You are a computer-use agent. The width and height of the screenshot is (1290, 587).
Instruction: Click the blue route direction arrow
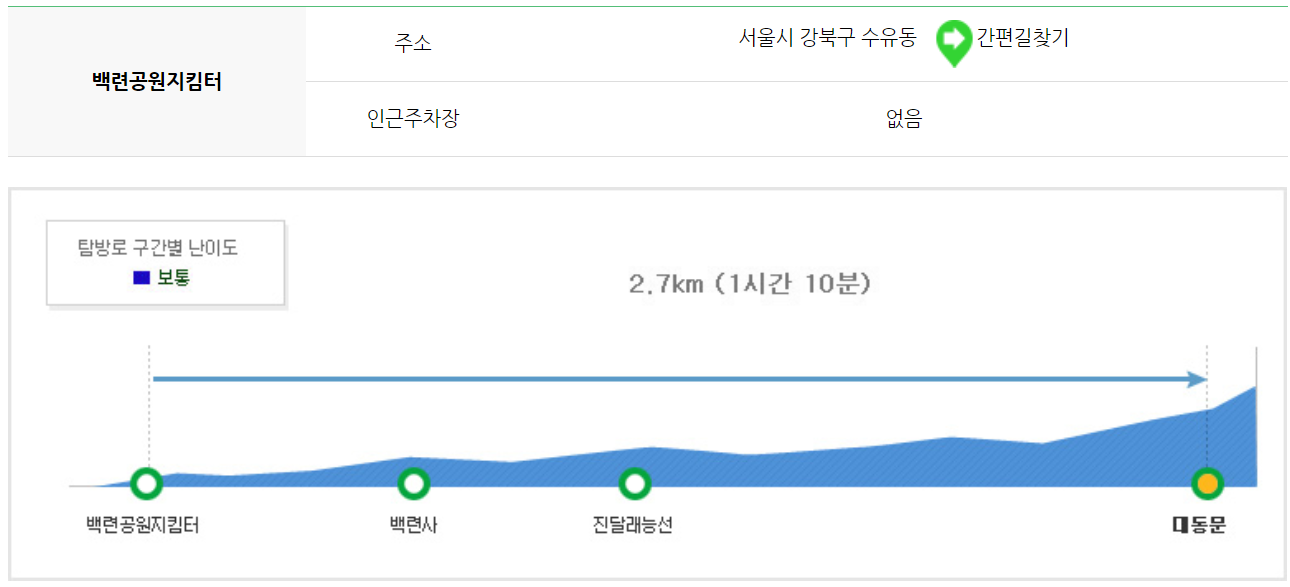pyautogui.click(x=680, y=379)
